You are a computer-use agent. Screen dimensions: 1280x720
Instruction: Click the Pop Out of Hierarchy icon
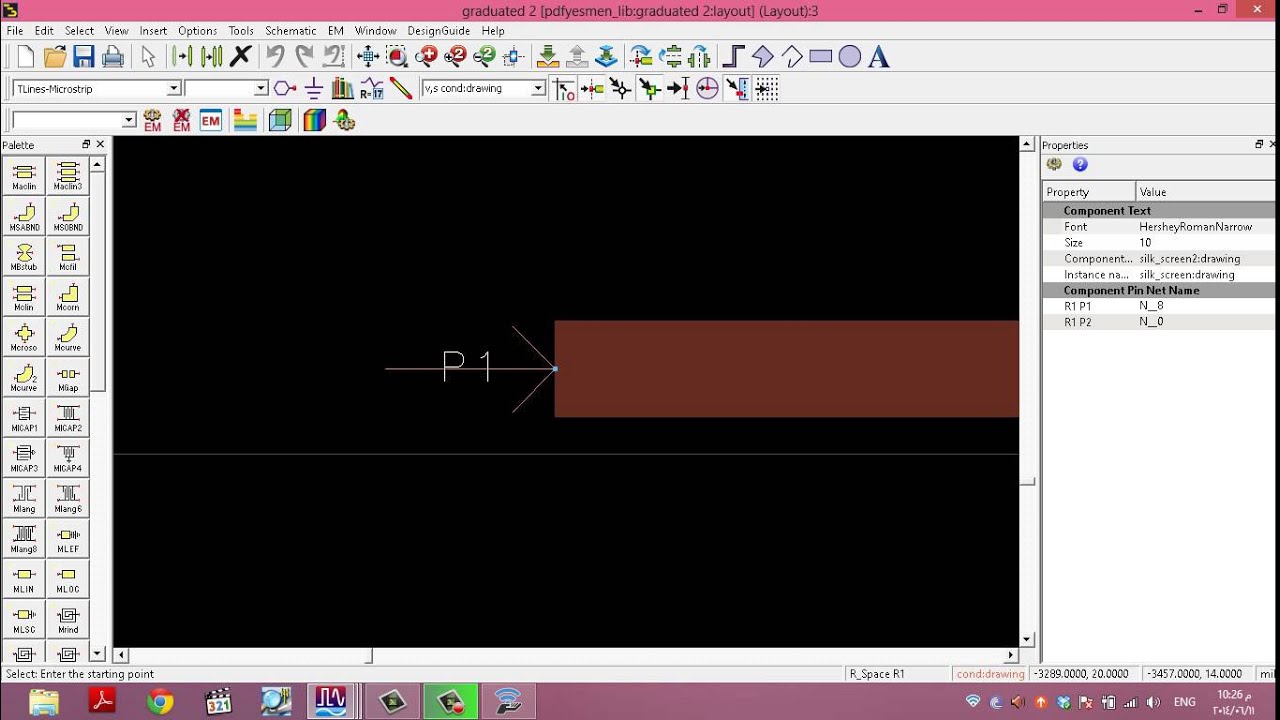[577, 57]
